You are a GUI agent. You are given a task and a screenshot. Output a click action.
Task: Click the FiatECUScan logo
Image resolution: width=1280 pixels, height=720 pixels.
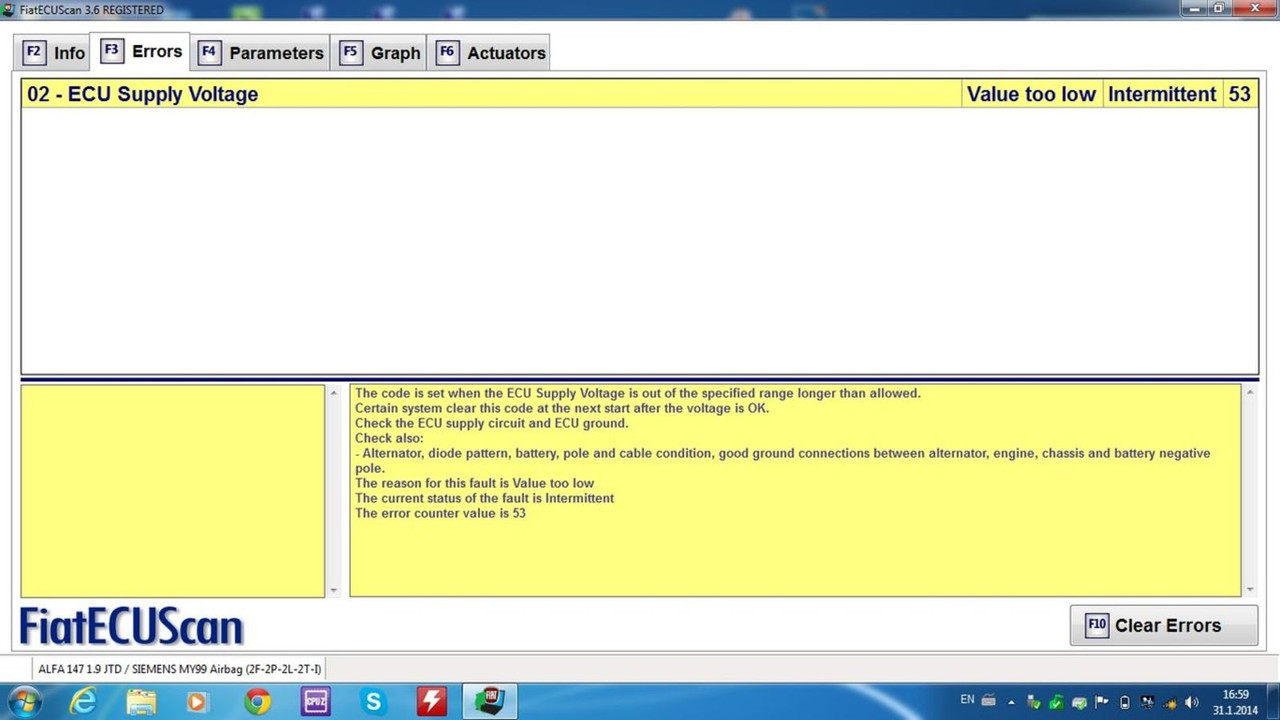pyautogui.click(x=131, y=627)
